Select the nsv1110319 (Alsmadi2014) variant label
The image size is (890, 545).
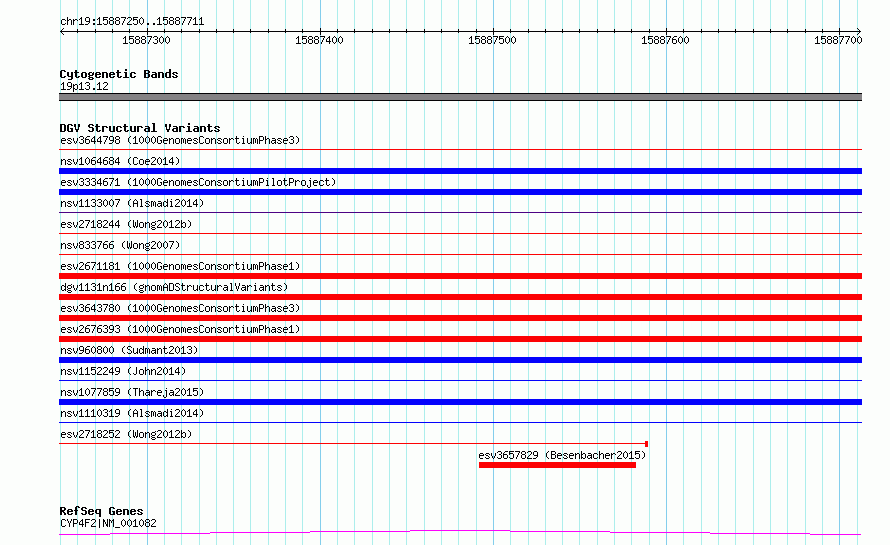[132, 413]
